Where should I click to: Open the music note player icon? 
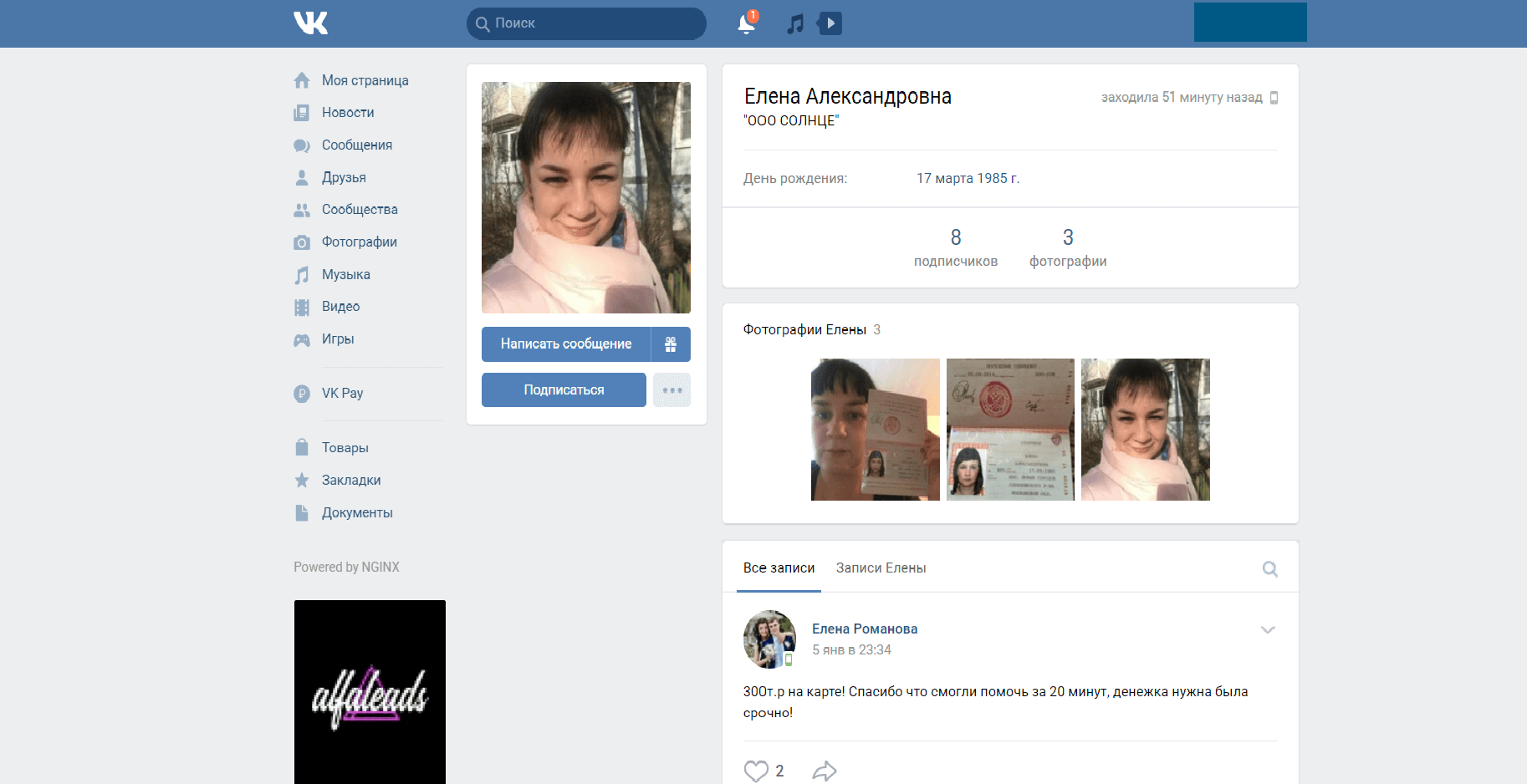coord(795,23)
